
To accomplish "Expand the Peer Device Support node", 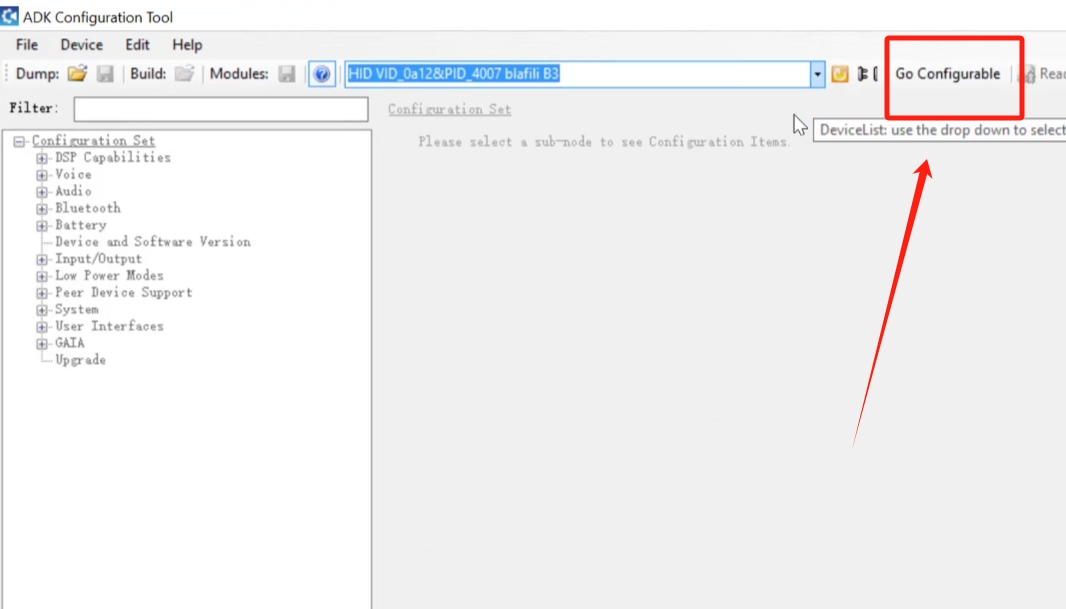I will point(42,293).
